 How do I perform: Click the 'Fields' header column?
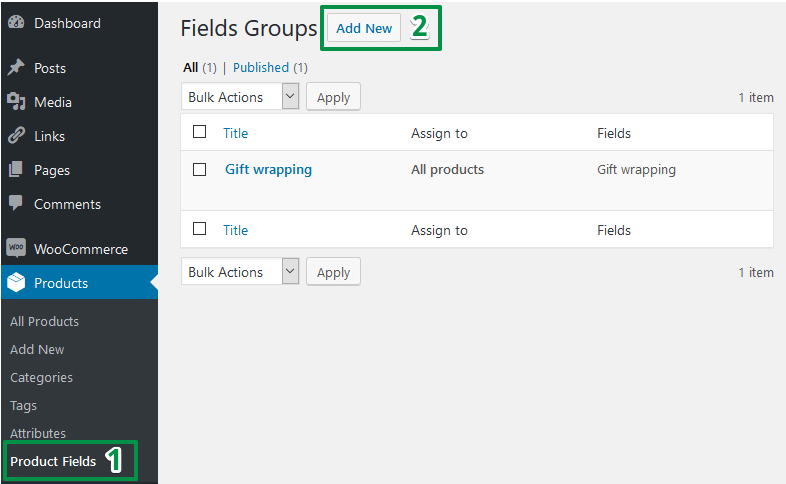pyautogui.click(x=614, y=133)
